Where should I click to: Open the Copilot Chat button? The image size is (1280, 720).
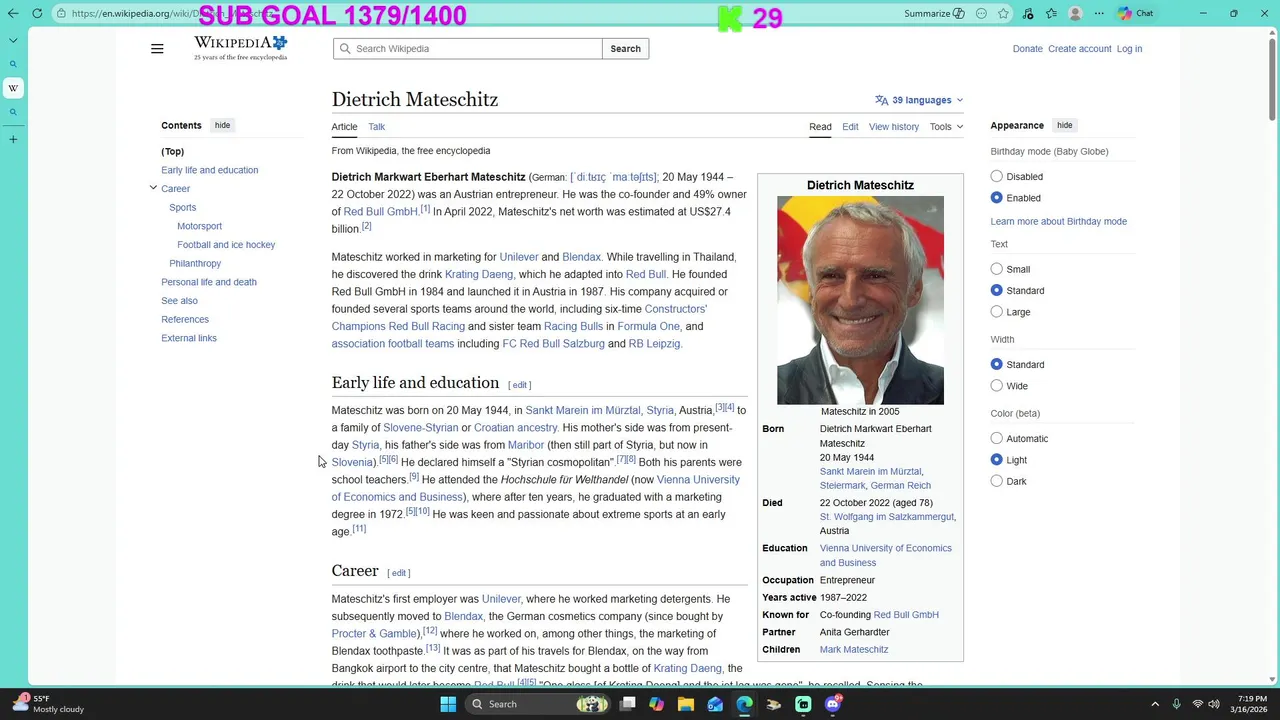pos(1136,13)
